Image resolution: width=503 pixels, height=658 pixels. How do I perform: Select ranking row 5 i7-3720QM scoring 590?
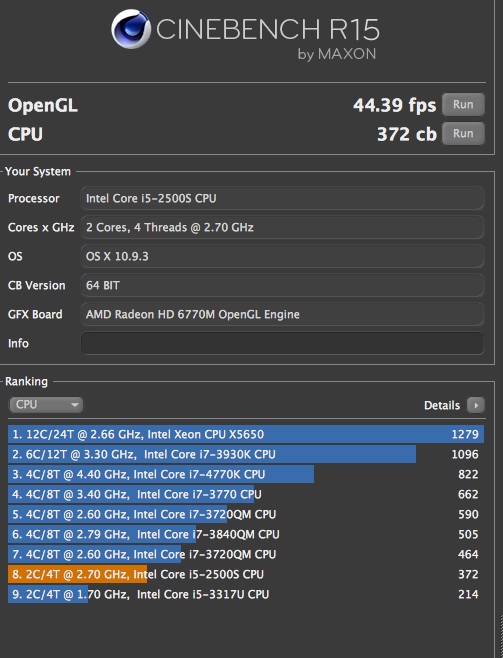tap(246, 514)
